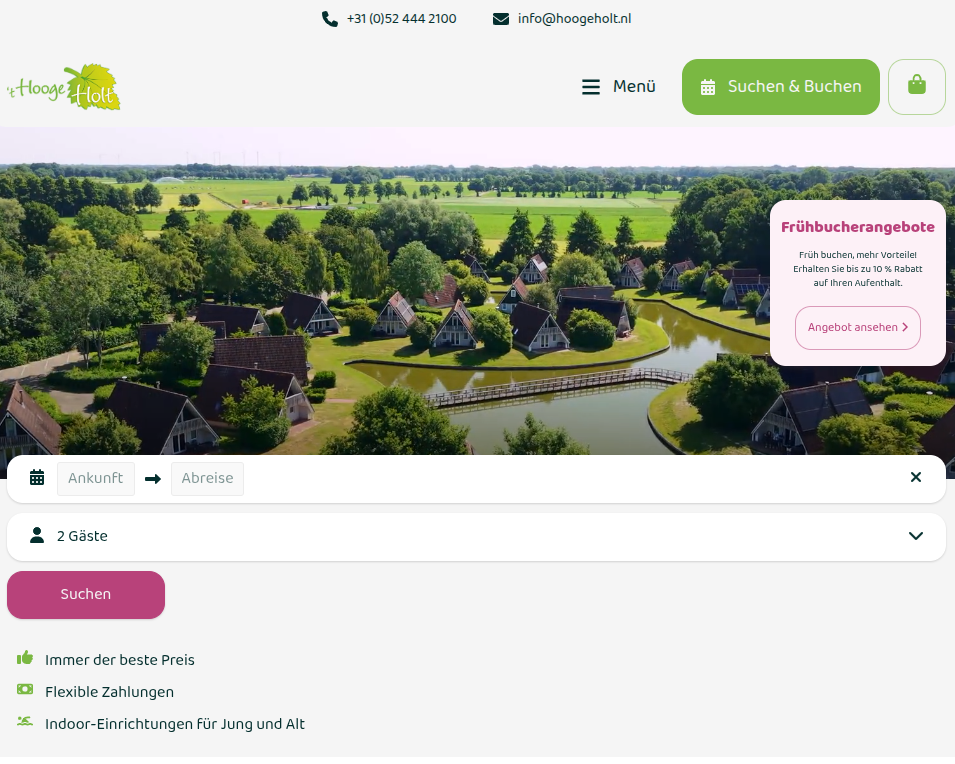Click the hamburger Menü icon

591,87
